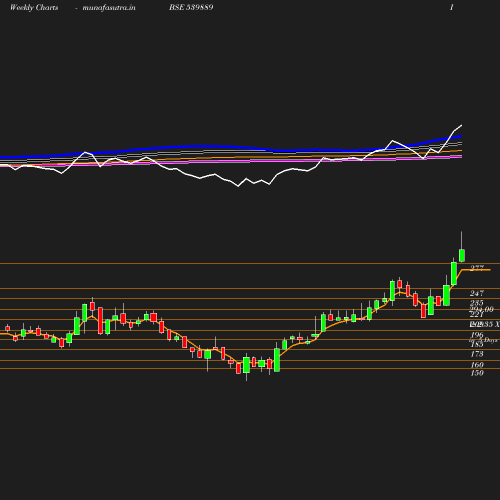Click the 'munafasutra.in' site label

click(x=109, y=7)
